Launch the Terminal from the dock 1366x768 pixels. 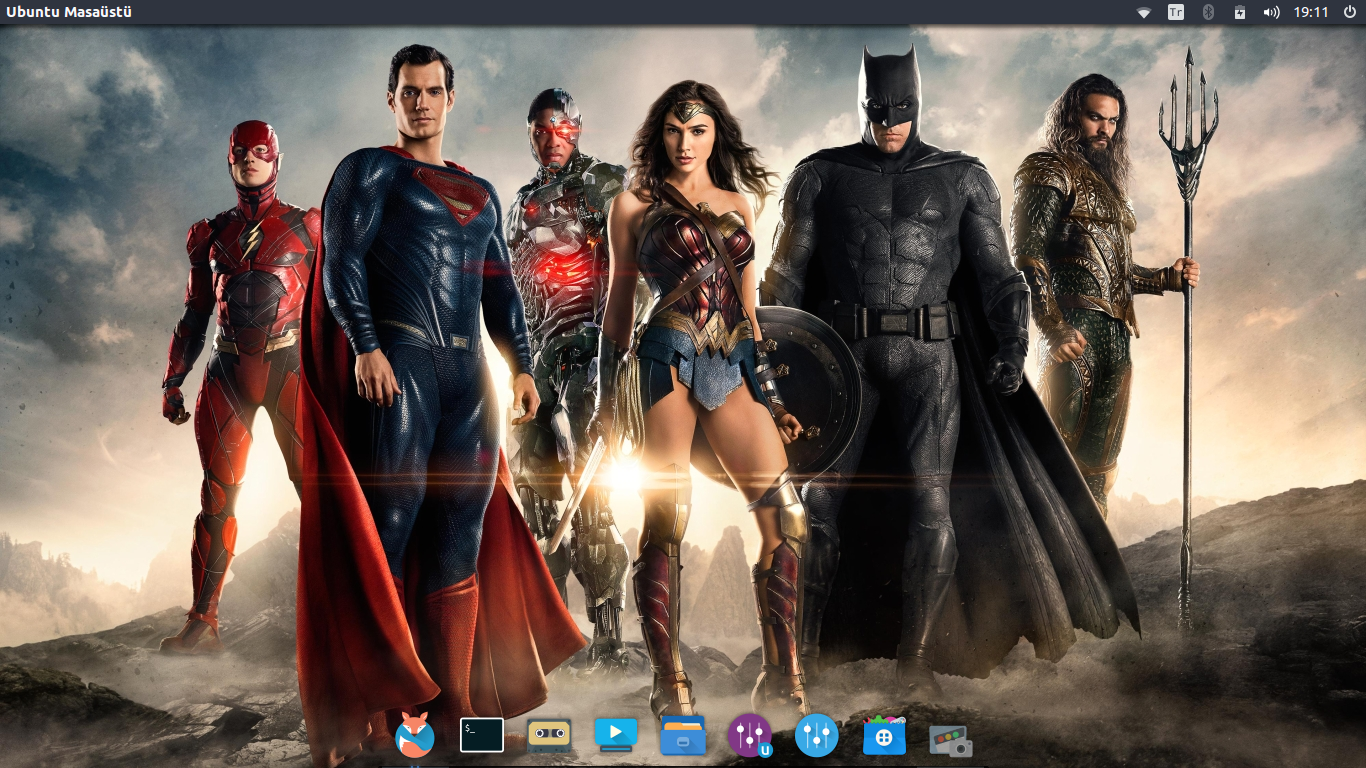(x=481, y=735)
